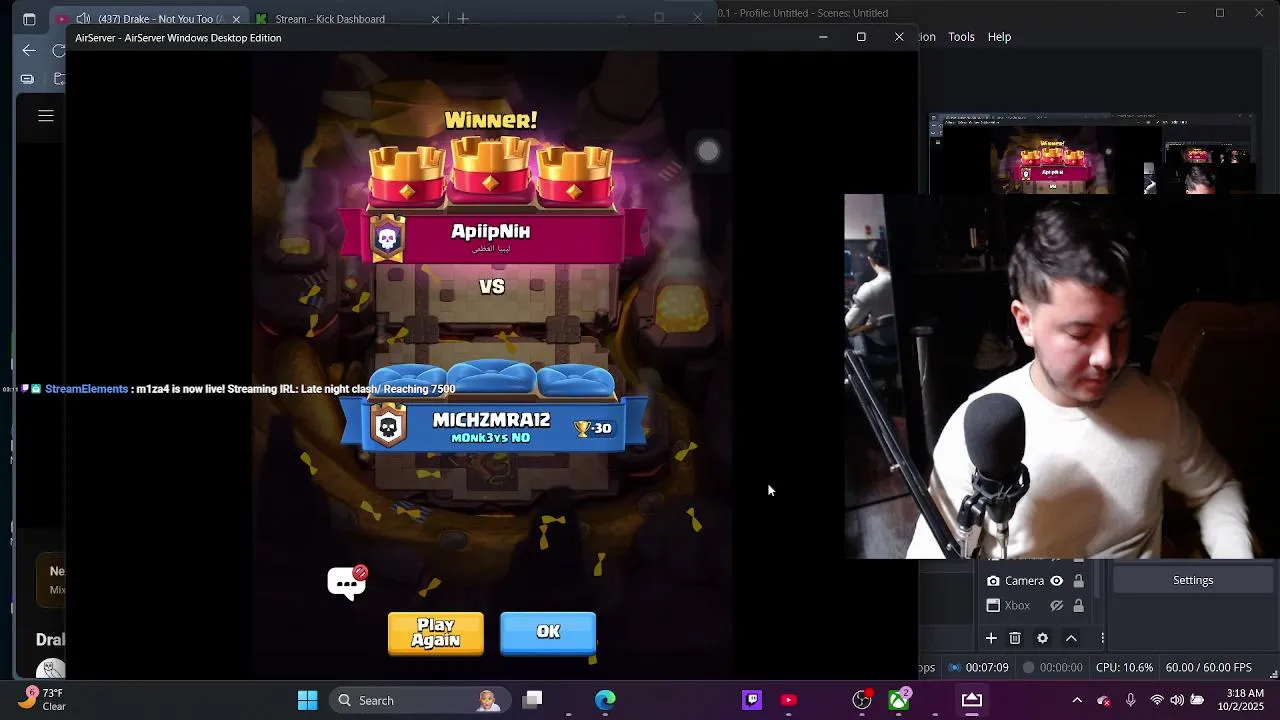Click the browser back arrow
The width and height of the screenshot is (1280, 720).
(28, 50)
